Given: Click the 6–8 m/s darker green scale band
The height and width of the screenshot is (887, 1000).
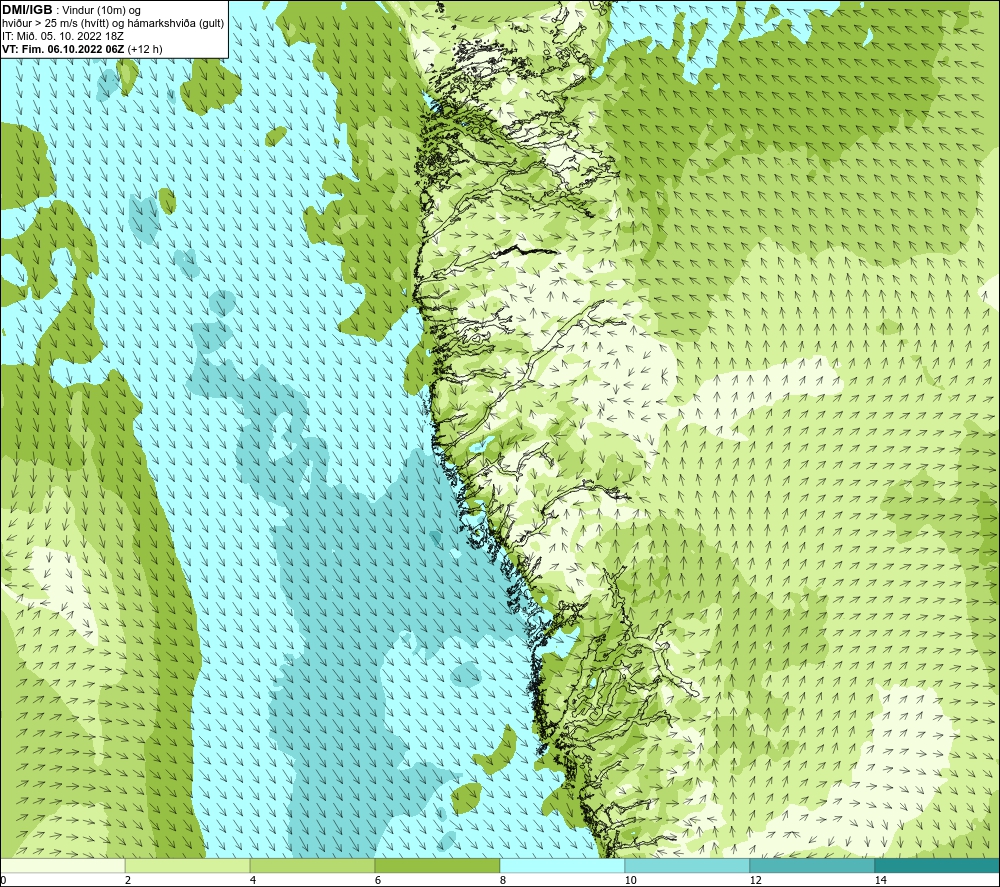Looking at the screenshot, I should (x=438, y=865).
